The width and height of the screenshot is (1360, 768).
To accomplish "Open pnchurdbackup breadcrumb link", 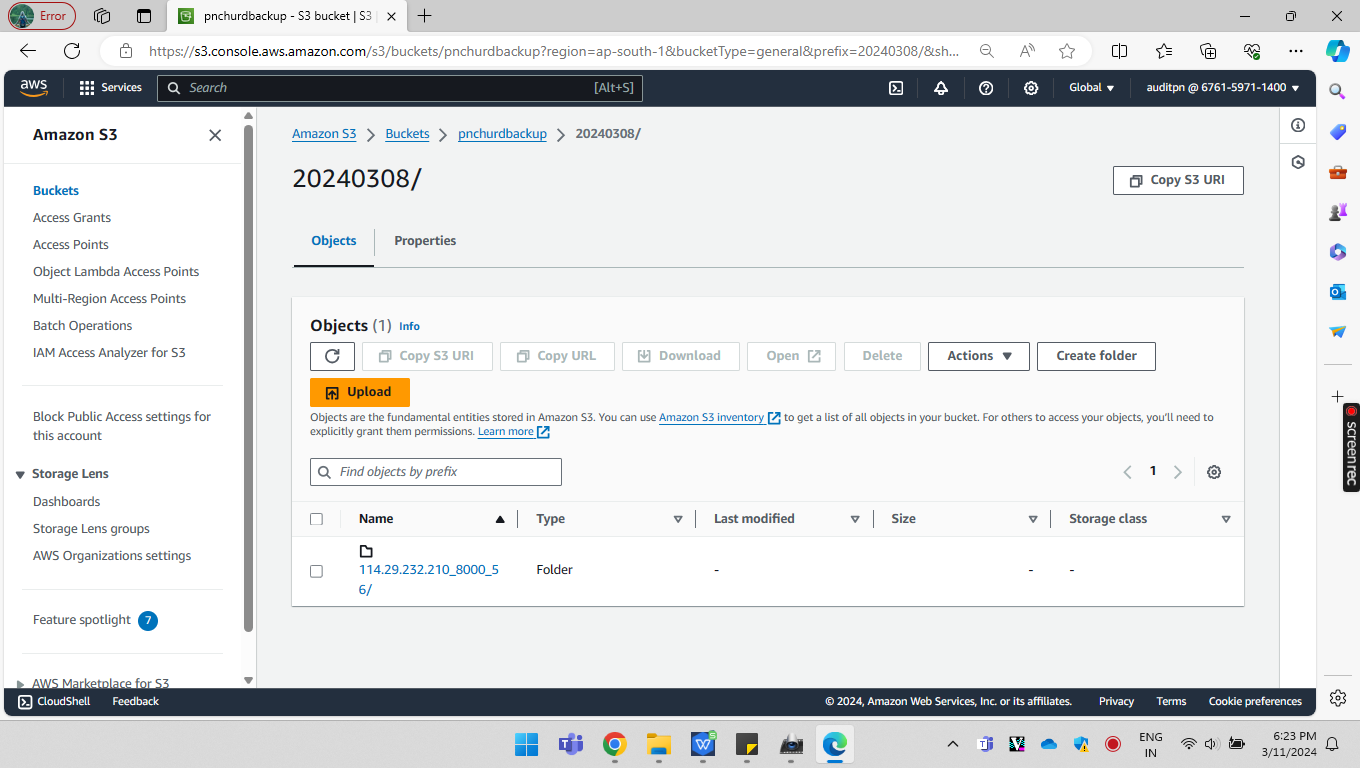I will pyautogui.click(x=502, y=134).
